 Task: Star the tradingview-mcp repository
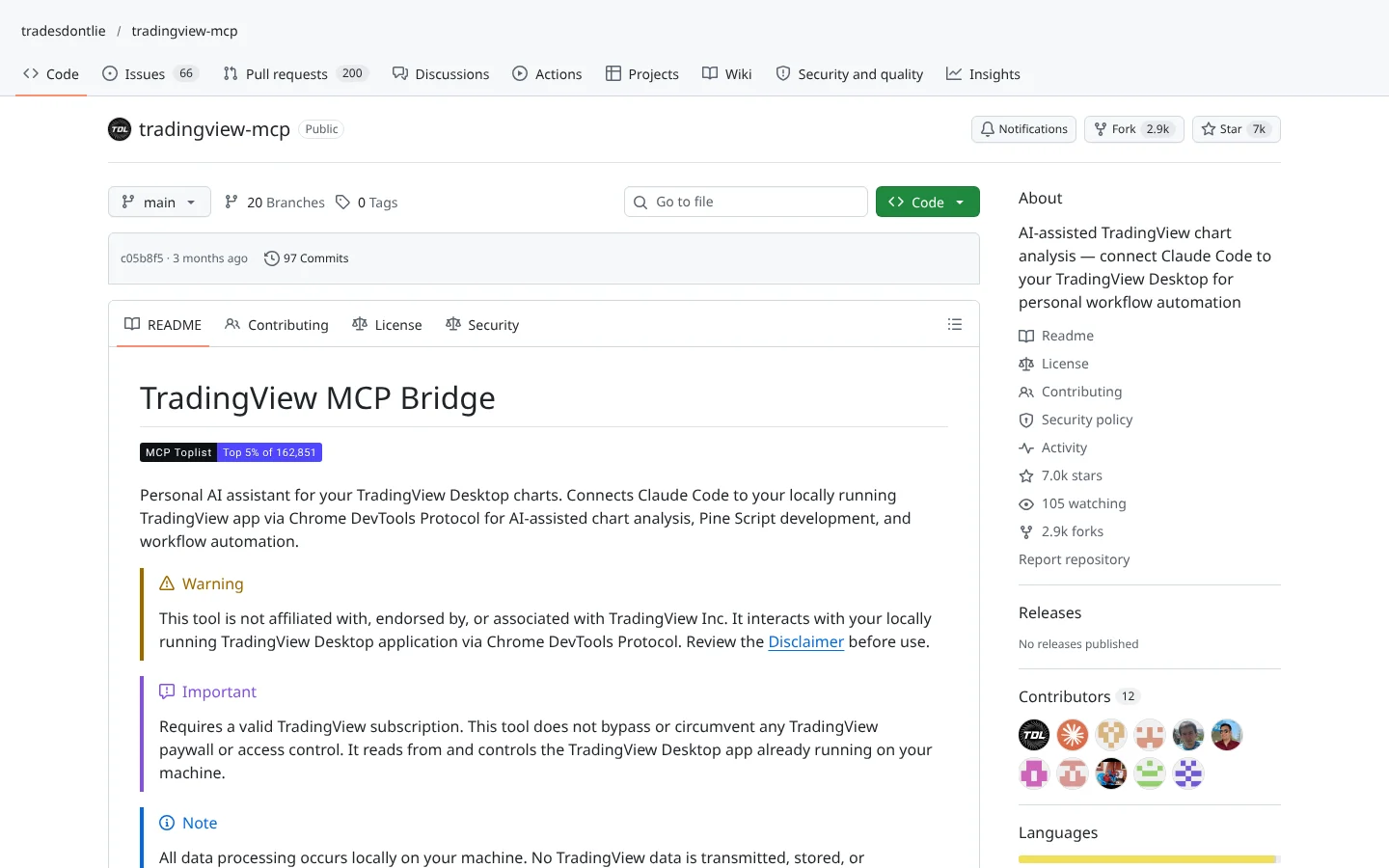coord(1236,129)
